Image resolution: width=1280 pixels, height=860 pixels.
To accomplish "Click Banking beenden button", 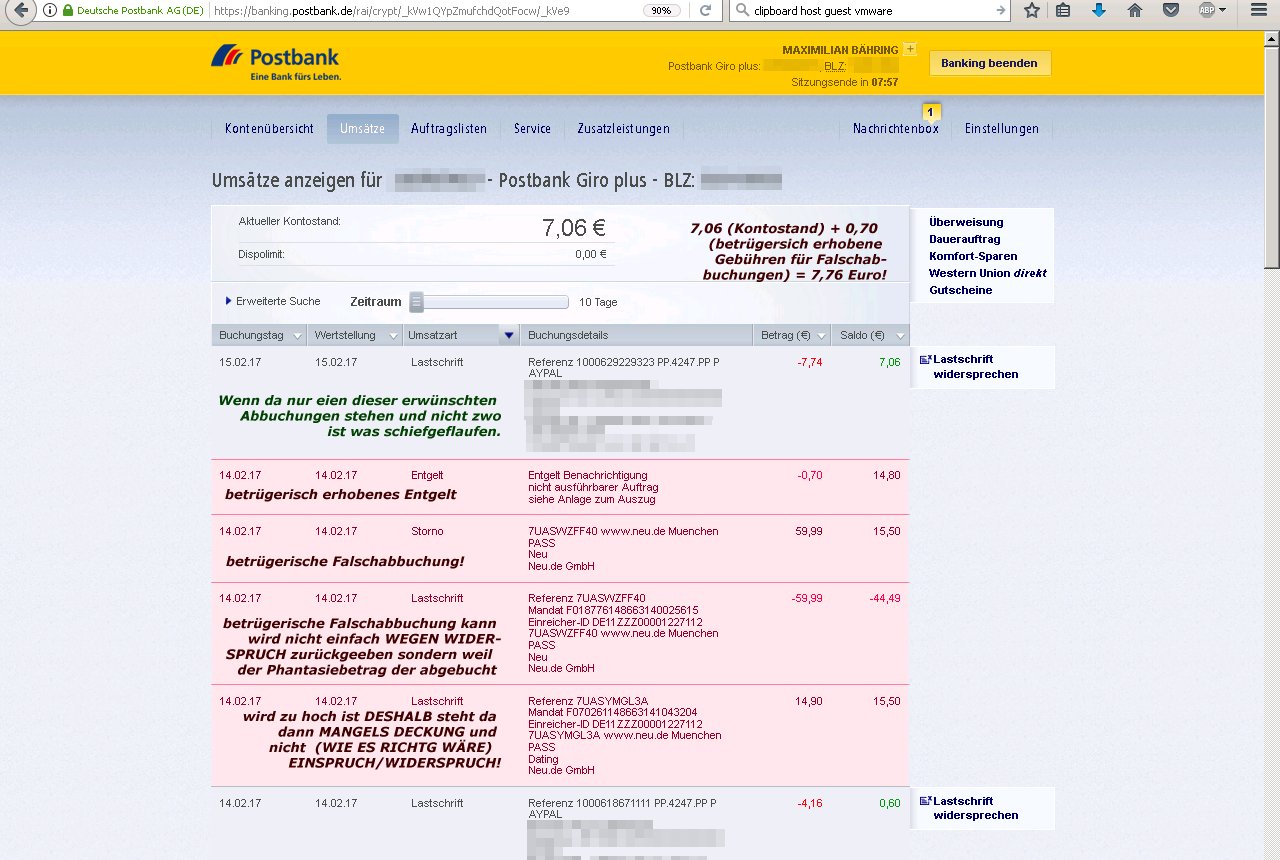I will [990, 63].
